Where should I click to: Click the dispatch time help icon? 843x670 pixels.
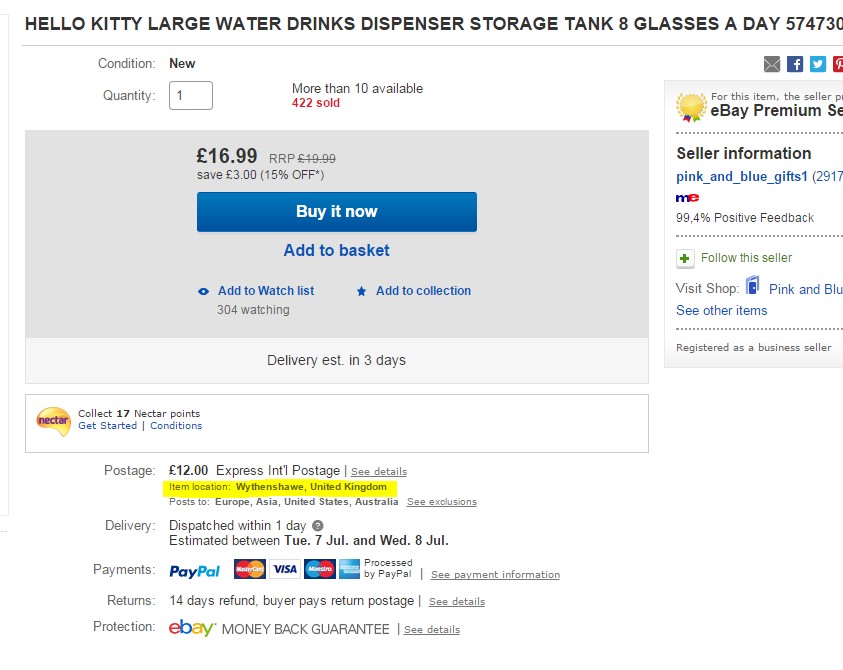(x=318, y=525)
